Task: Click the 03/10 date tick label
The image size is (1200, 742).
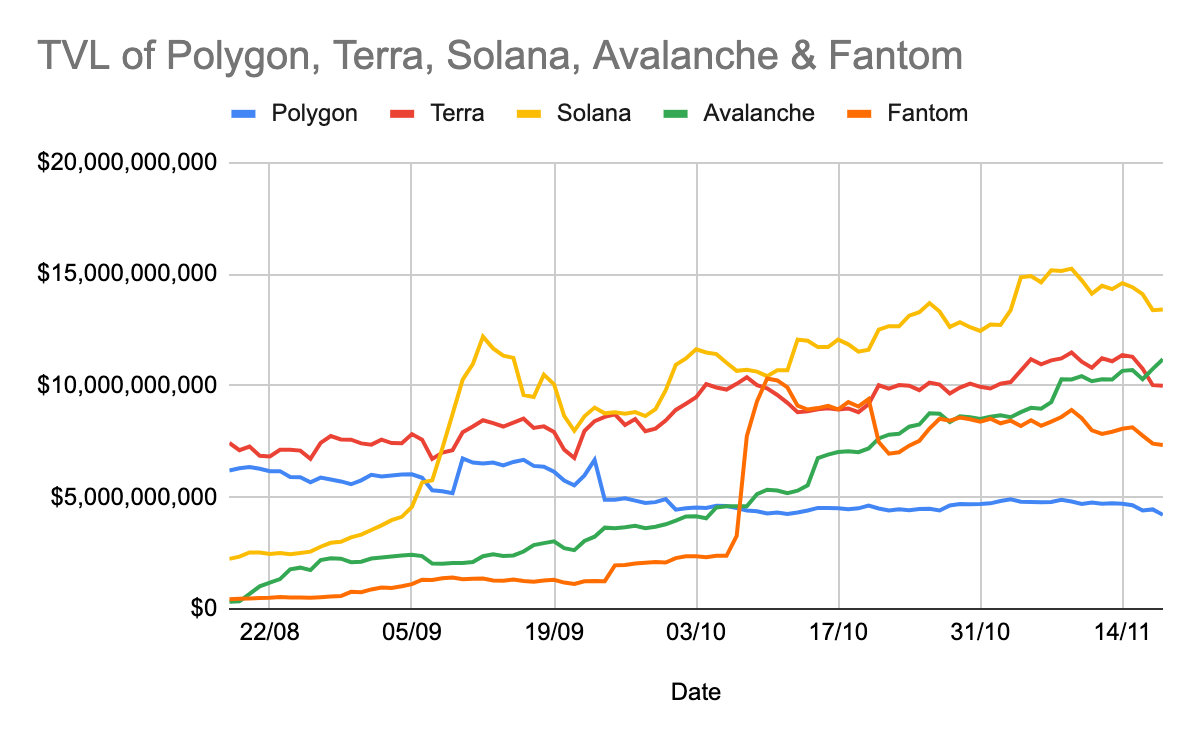Action: pos(696,635)
